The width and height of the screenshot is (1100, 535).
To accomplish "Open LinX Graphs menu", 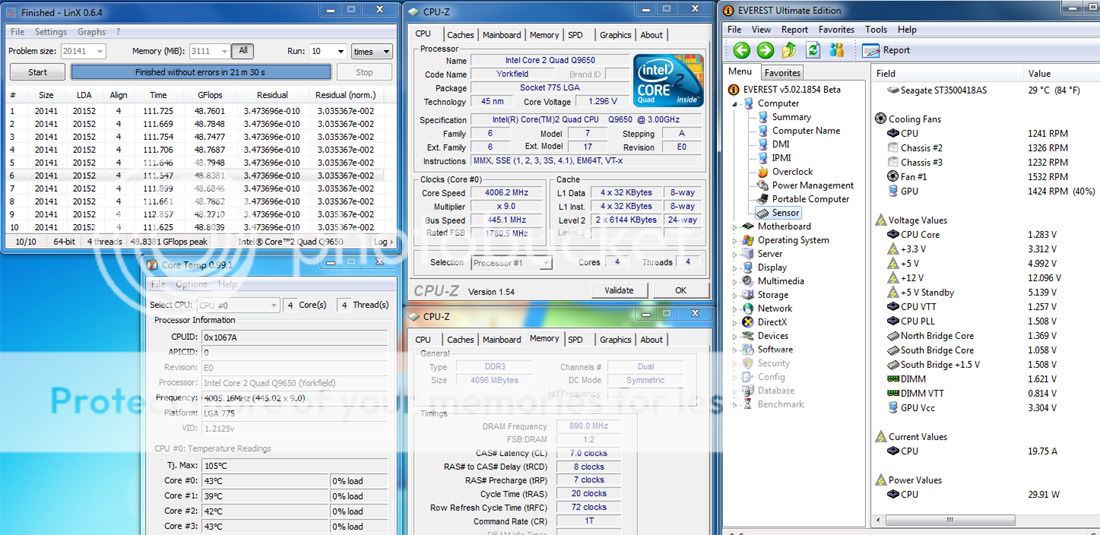I will pos(92,32).
